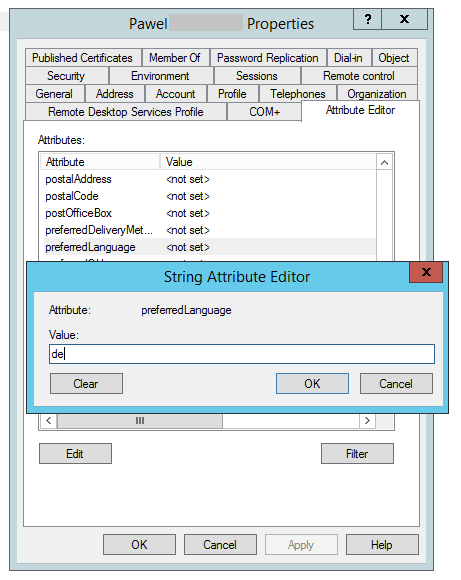The image size is (461, 580).
Task: Click the horizontal scroll left arrow
Action: click(x=48, y=421)
